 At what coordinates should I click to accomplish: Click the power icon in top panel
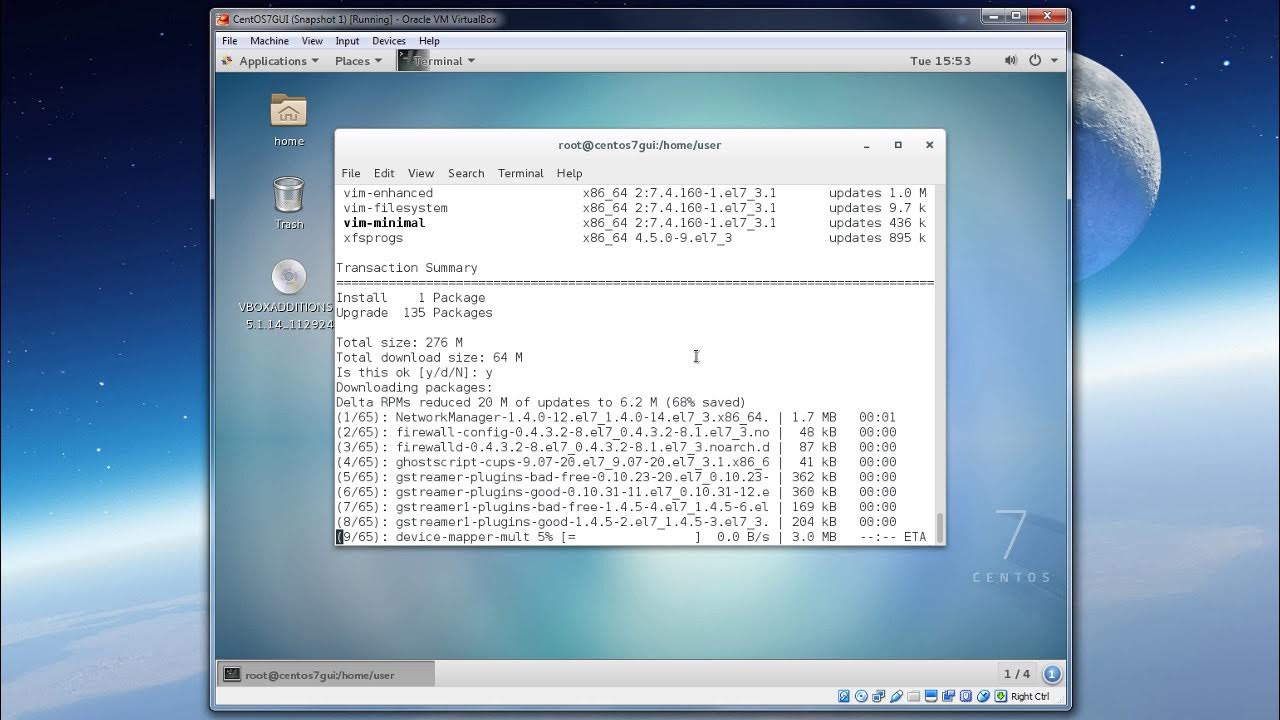click(x=1034, y=61)
